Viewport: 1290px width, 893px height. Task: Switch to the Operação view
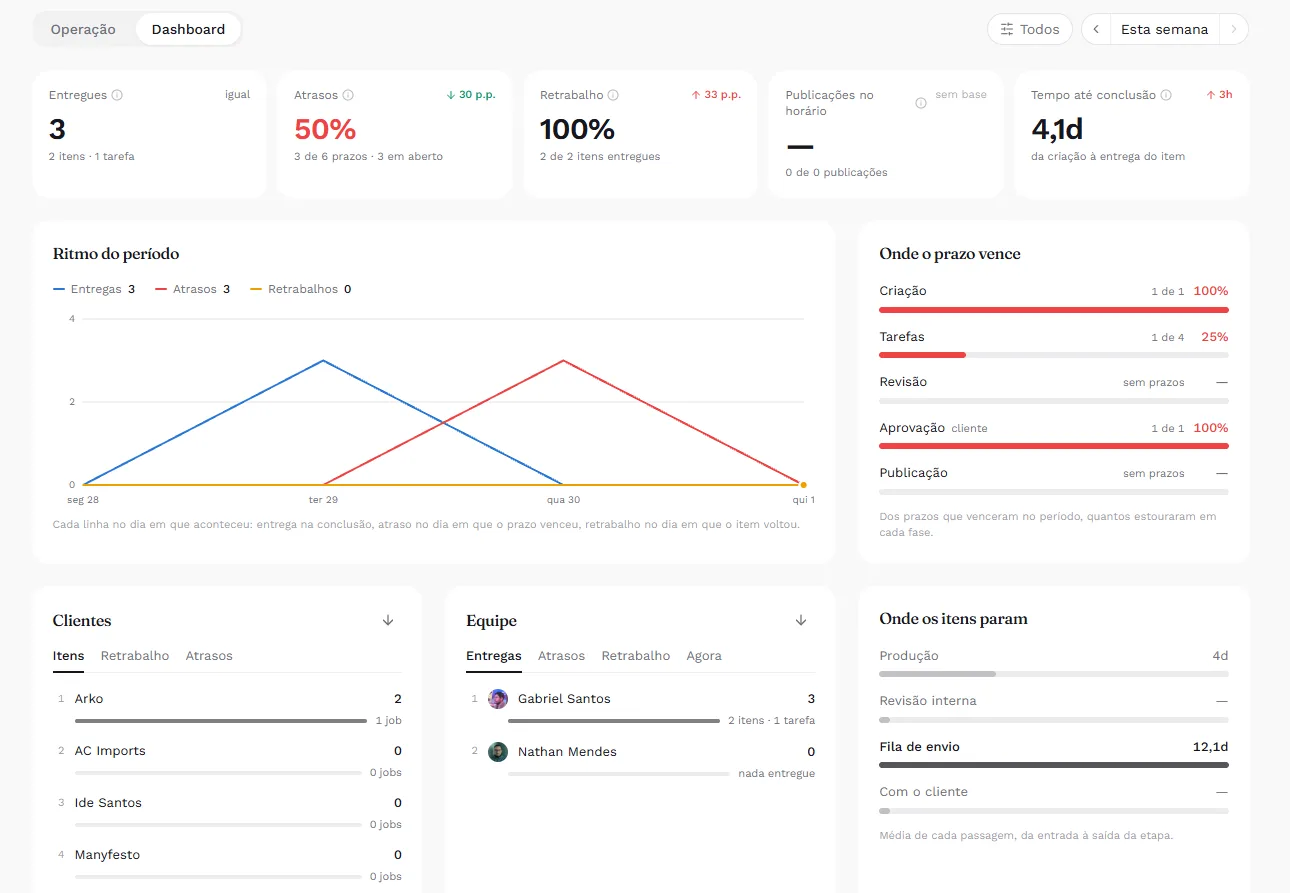click(x=83, y=29)
